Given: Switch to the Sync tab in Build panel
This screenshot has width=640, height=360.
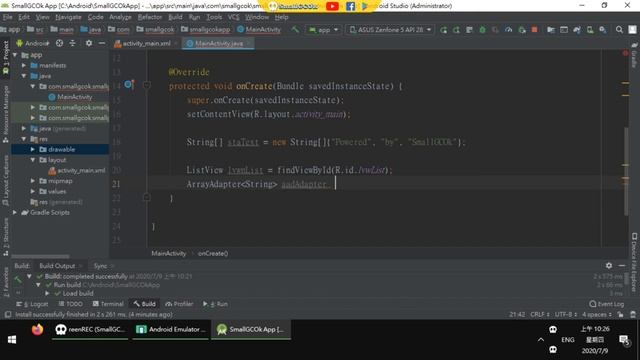Looking at the screenshot, I should click(x=100, y=266).
